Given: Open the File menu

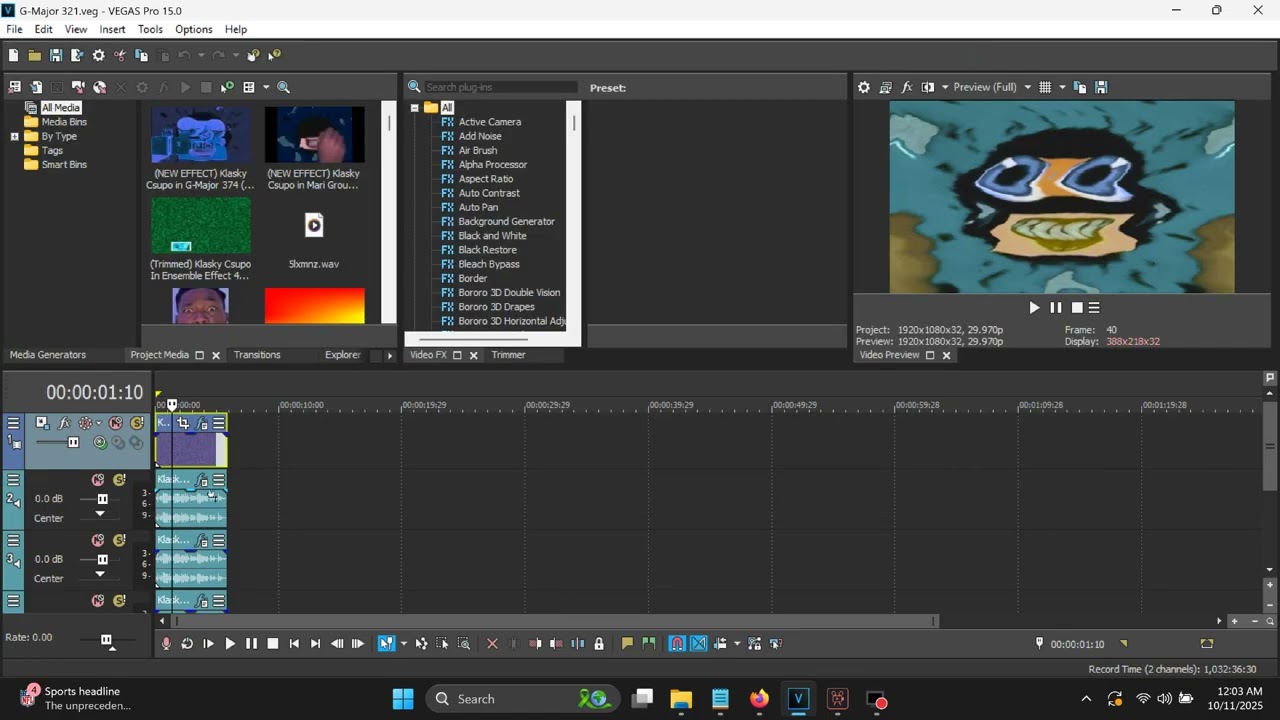Looking at the screenshot, I should (14, 29).
